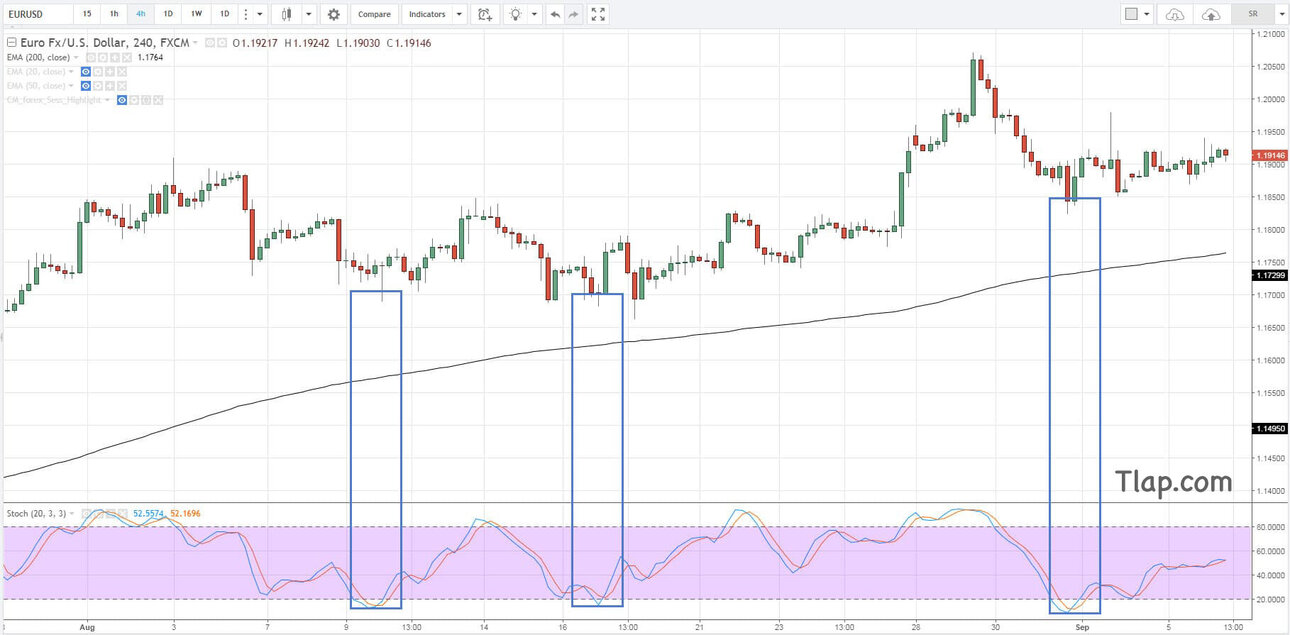Remove the Stoch (20, 3, 3) indicator
This screenshot has width=1290, height=635.
point(122,513)
